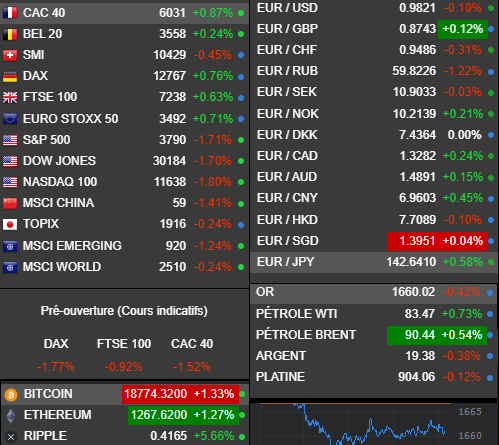Screen dimensions: 499x445
Task: Open the RIPPLE crypto quote
Action: 125,436
